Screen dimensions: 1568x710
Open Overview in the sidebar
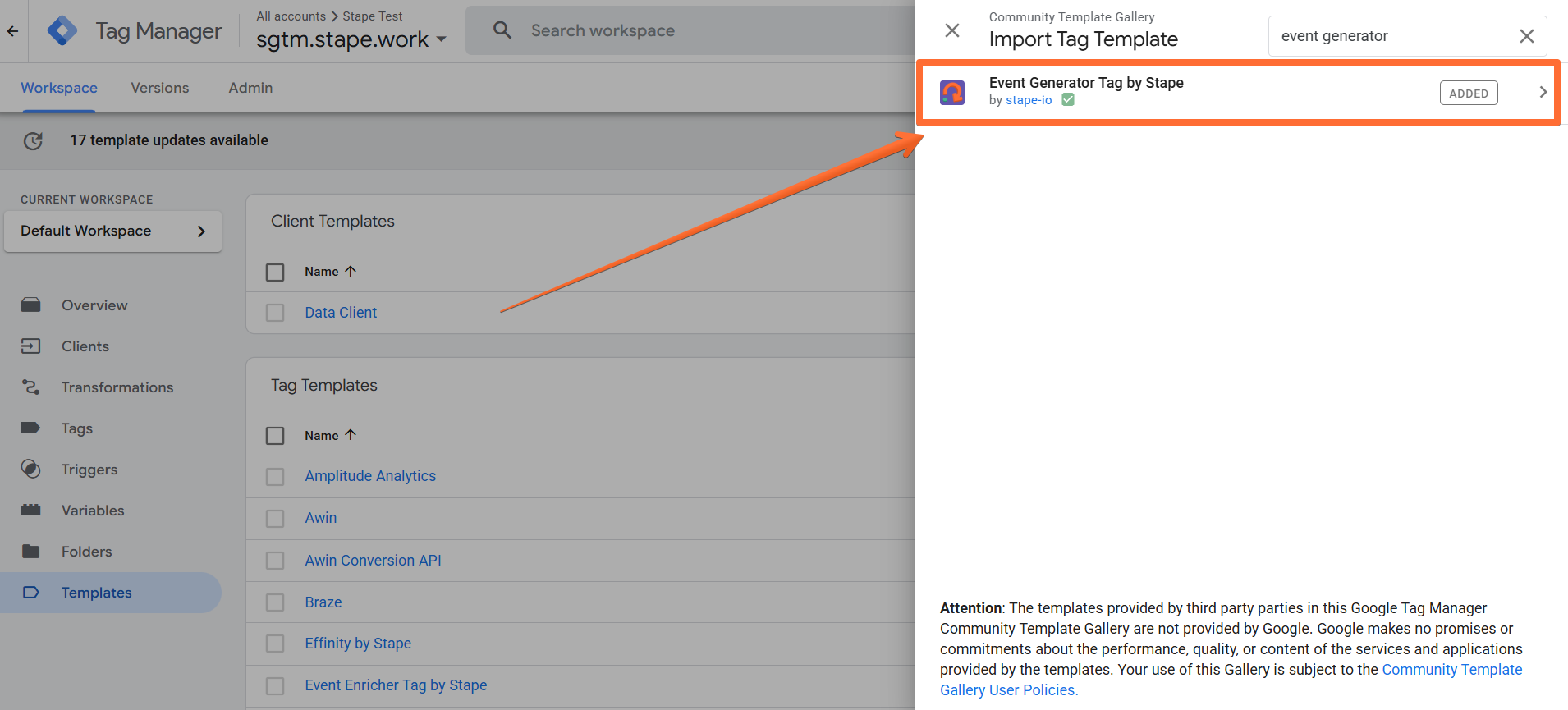tap(94, 305)
